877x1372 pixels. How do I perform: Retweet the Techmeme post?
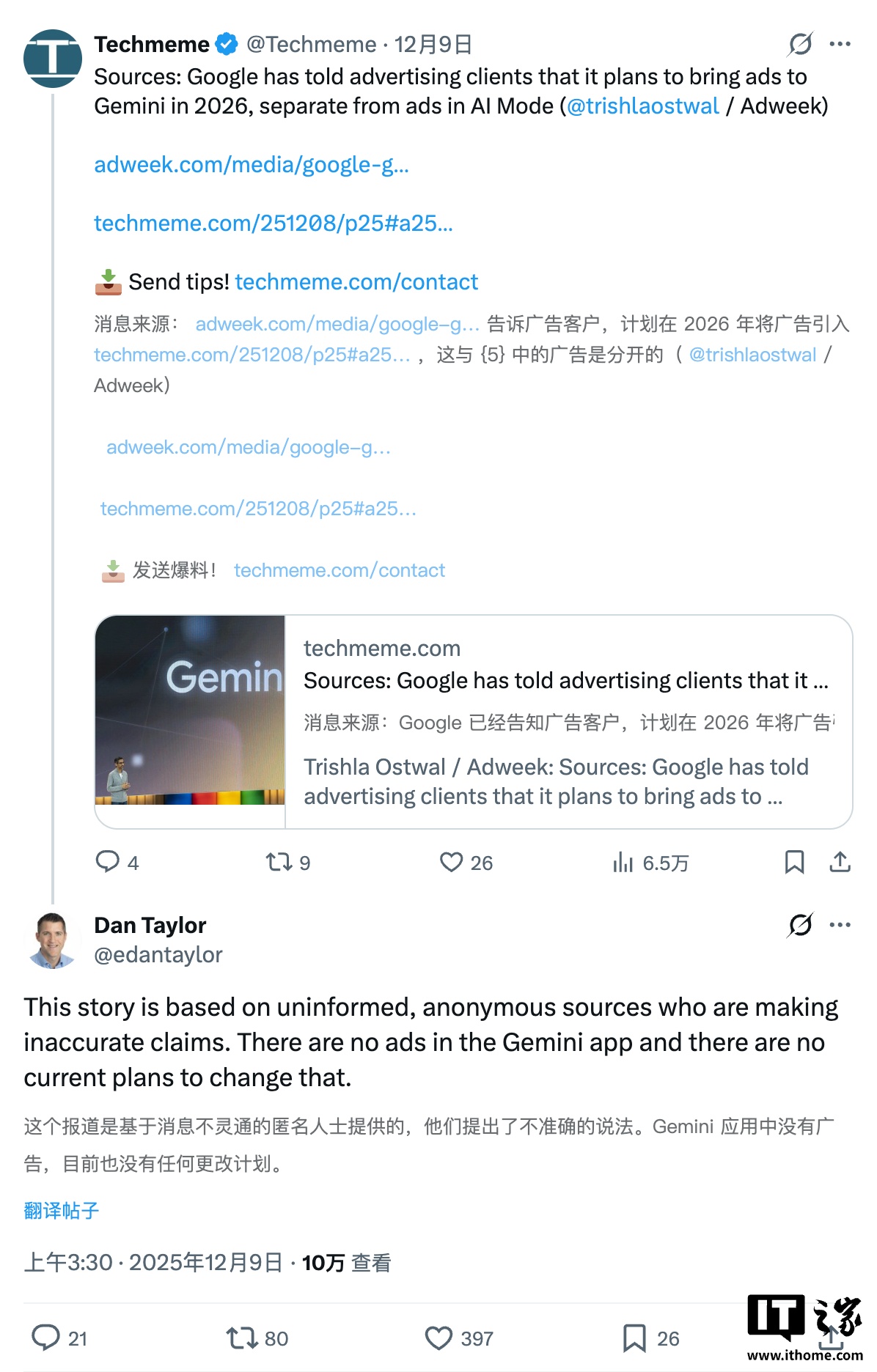[281, 863]
